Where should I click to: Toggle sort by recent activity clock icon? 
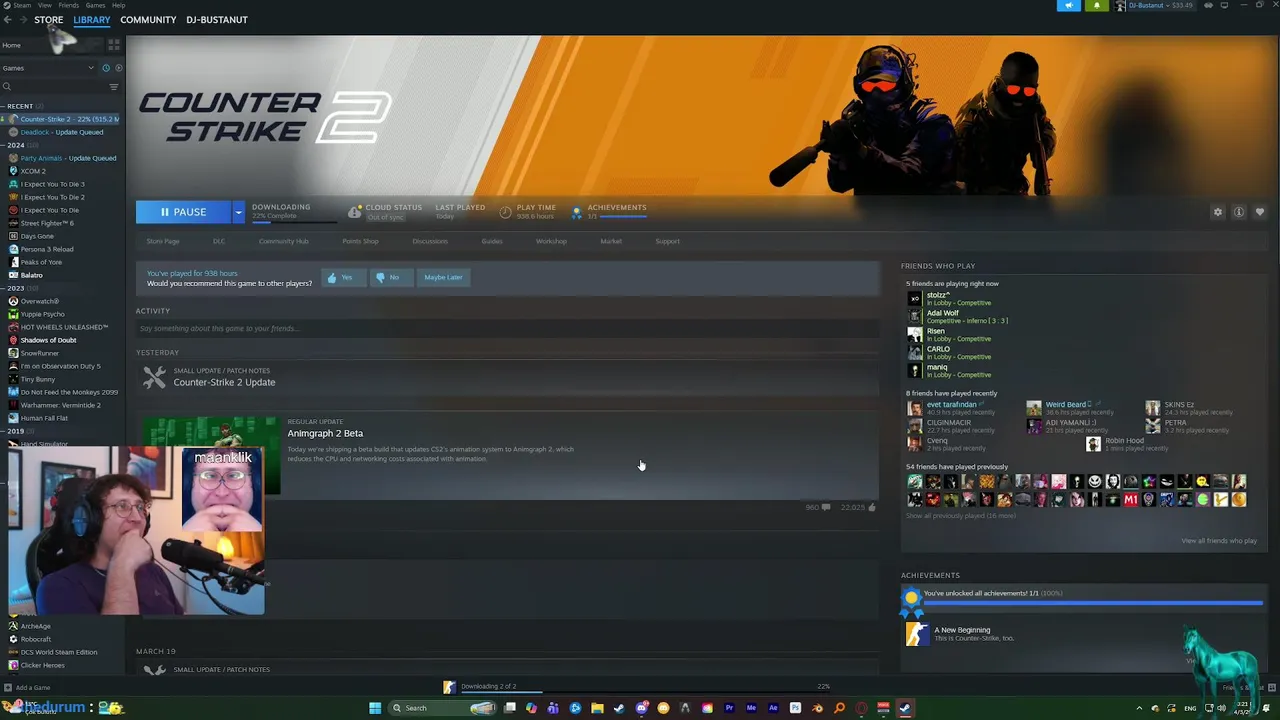[106, 68]
